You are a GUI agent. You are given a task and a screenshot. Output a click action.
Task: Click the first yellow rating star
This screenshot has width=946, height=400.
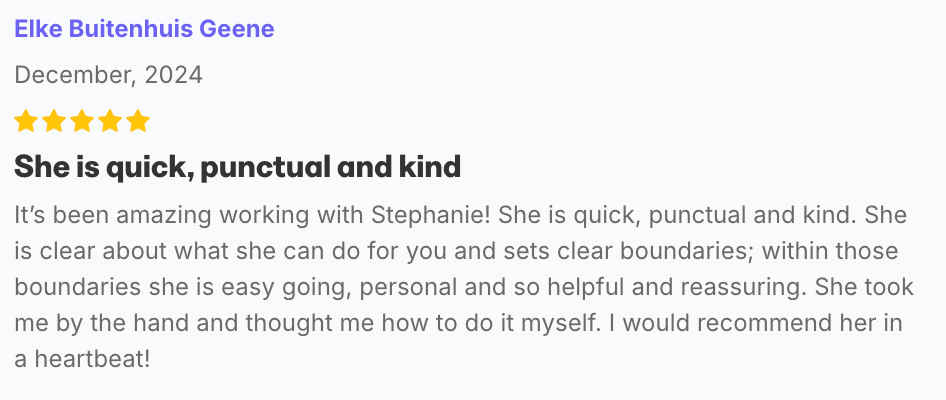[26, 122]
